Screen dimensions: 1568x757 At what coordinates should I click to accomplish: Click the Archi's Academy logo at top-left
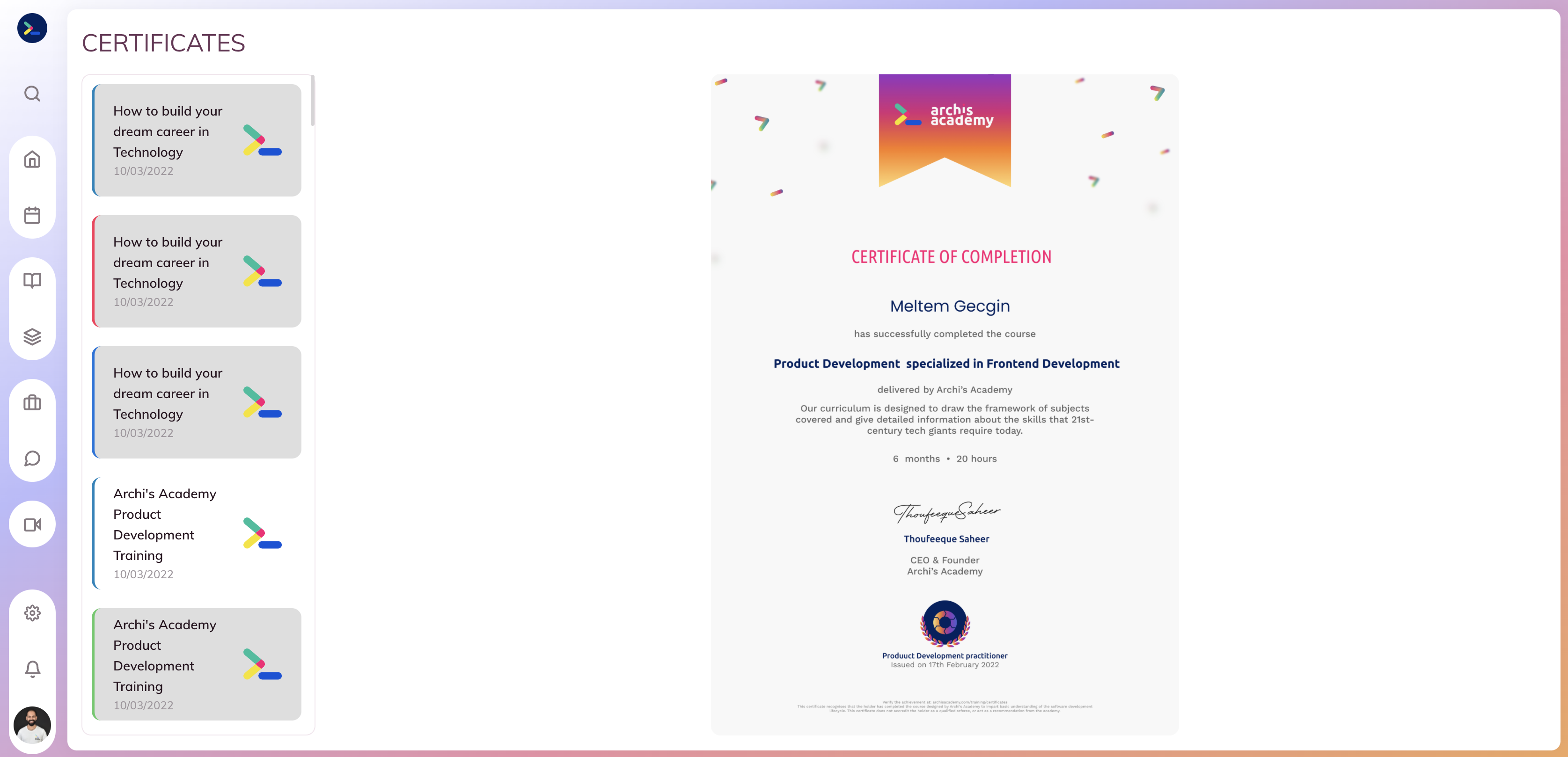[32, 28]
